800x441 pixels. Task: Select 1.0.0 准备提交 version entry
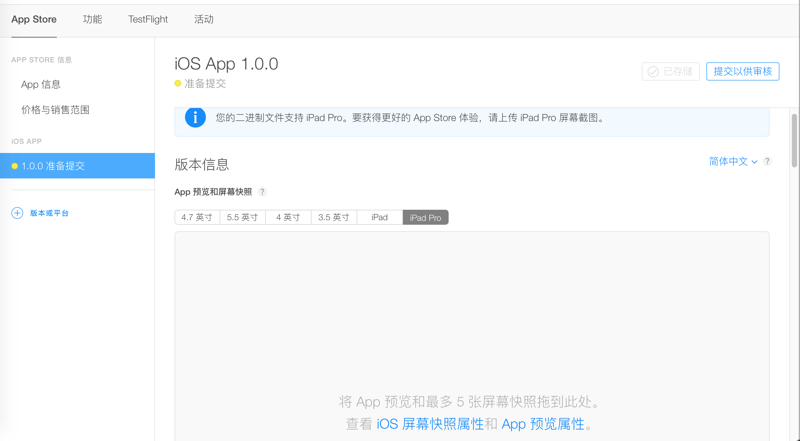pyautogui.click(x=78, y=166)
